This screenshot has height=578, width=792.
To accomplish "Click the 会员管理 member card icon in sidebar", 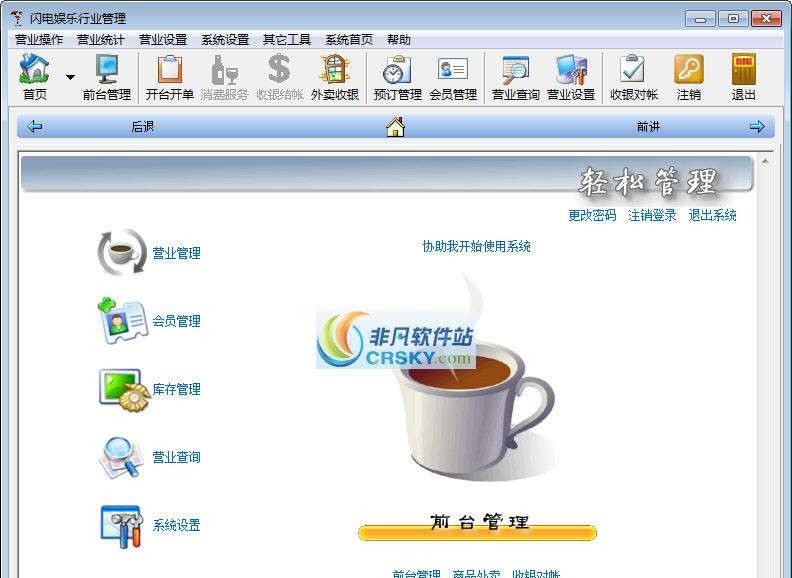I will (x=122, y=320).
